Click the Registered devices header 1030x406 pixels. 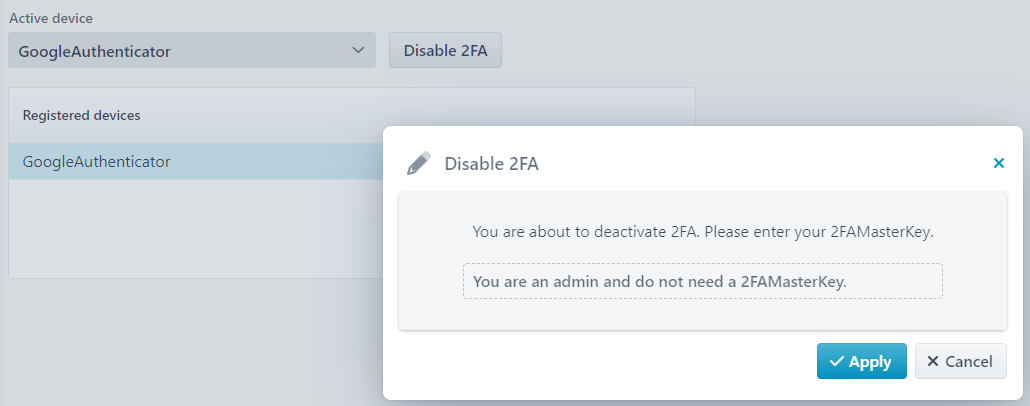pos(81,115)
